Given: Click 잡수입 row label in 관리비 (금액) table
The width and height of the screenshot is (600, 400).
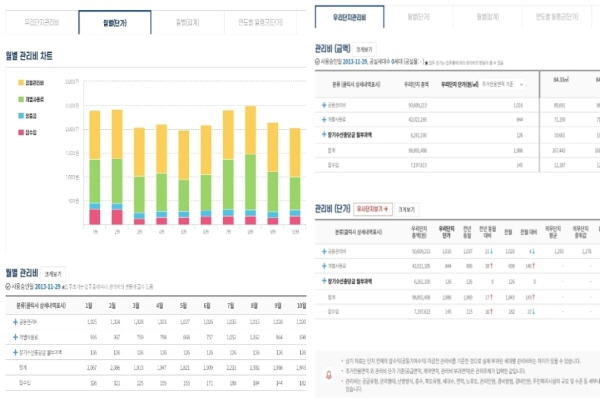Looking at the screenshot, I should [x=333, y=165].
